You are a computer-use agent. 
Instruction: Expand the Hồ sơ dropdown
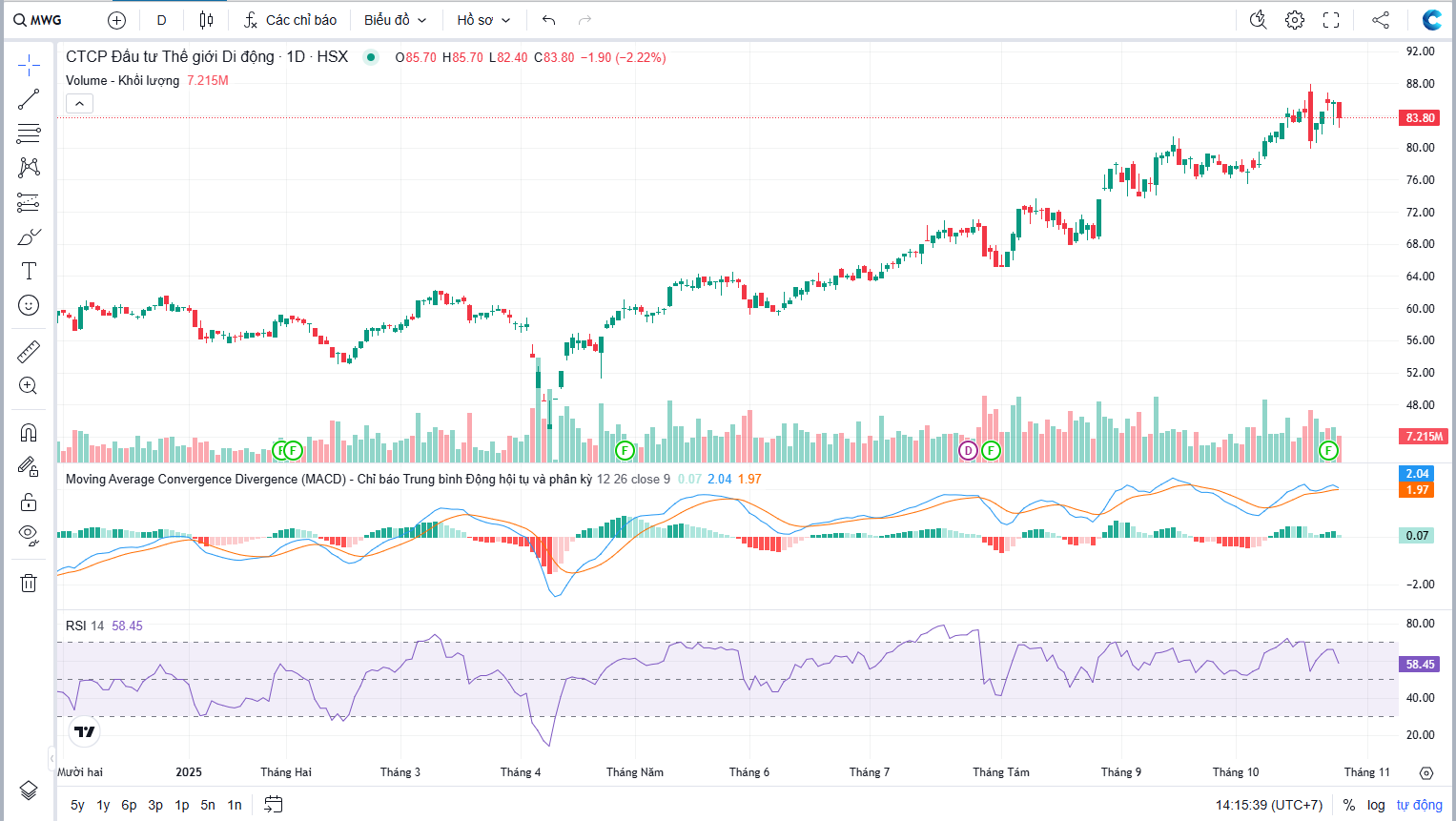pyautogui.click(x=483, y=20)
